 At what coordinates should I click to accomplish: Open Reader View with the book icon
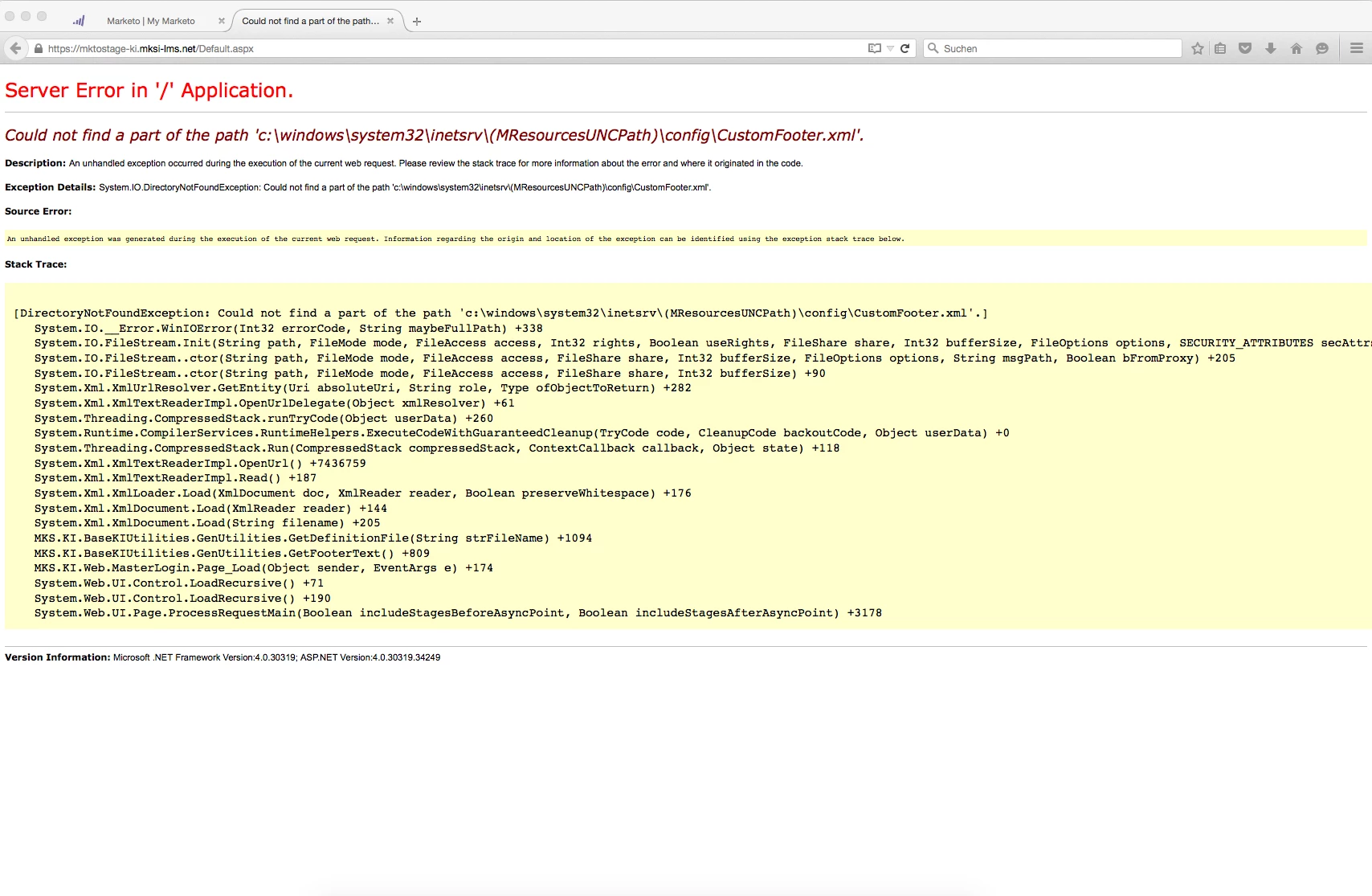(875, 48)
